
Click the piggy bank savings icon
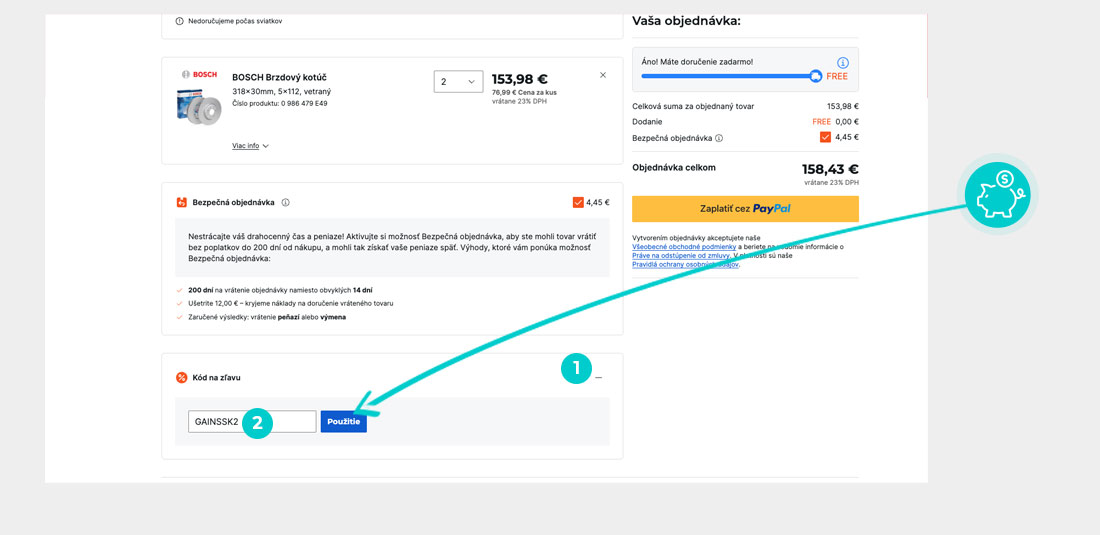tap(998, 194)
